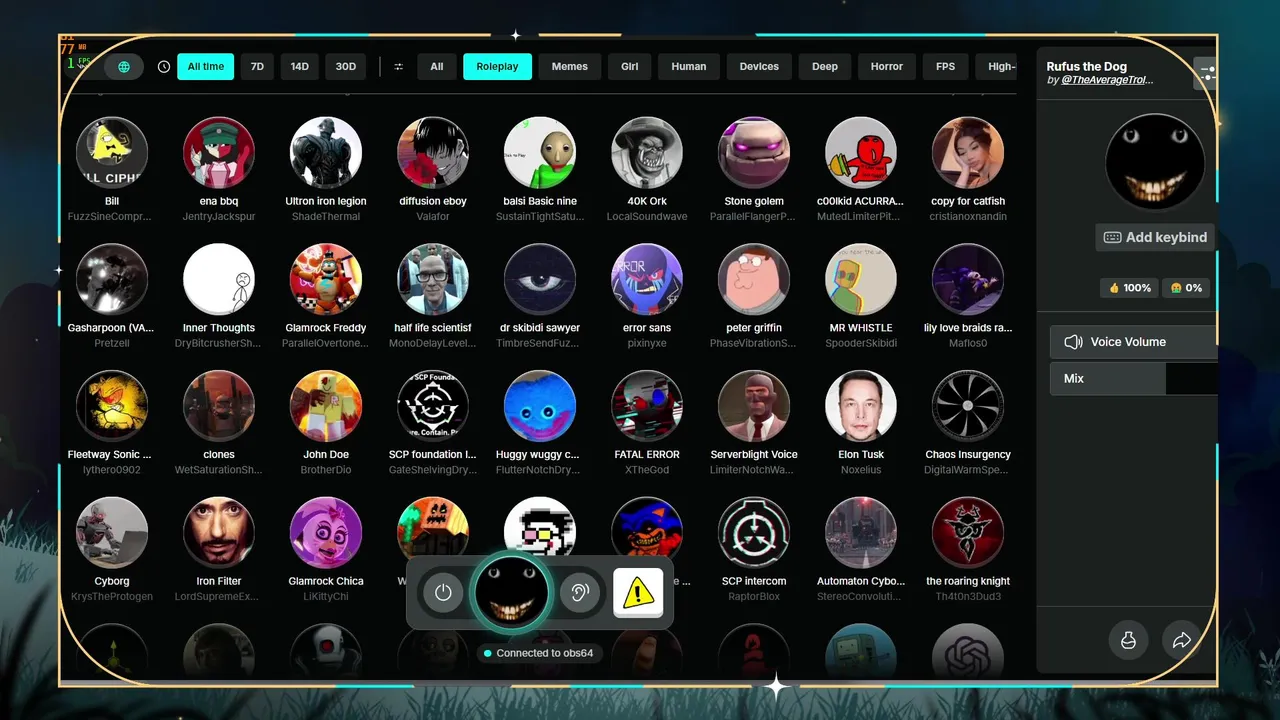Screen dimensions: 1280x720
Task: Click the yellow warning triangle button
Action: coord(638,592)
